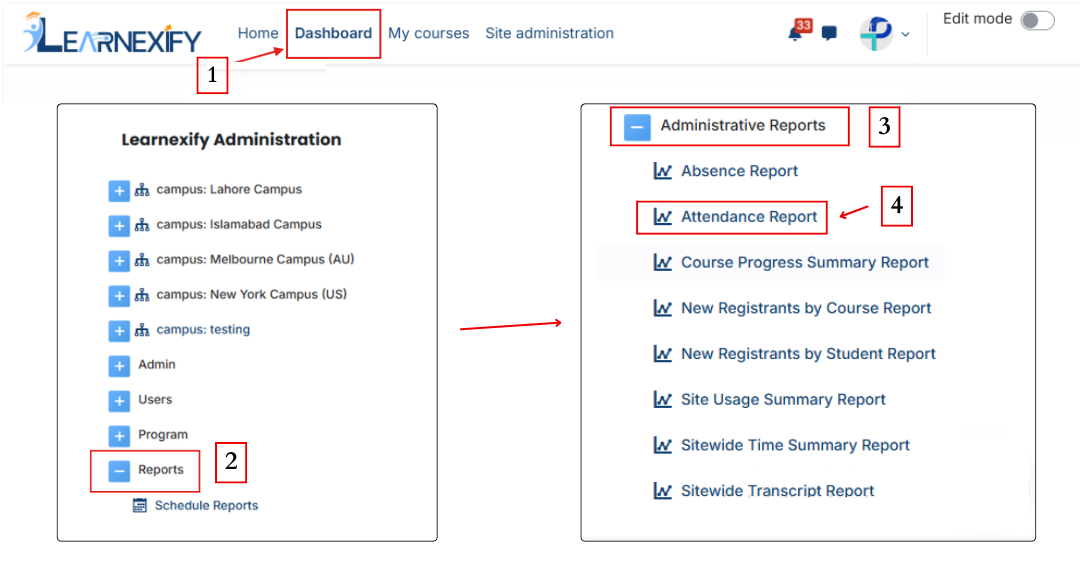Screen dimensions: 1080x566
Task: Expand the Lahore Campus plus button
Action: click(x=119, y=190)
